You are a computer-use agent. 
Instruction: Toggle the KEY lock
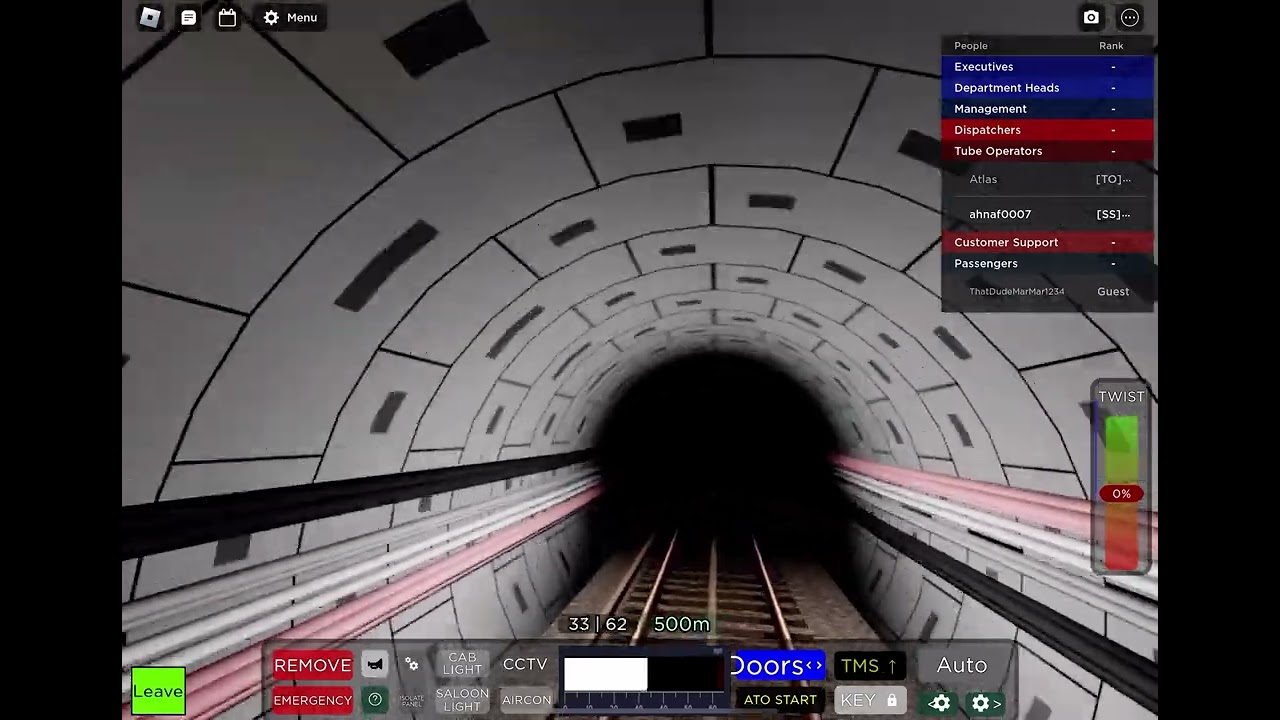click(x=870, y=700)
